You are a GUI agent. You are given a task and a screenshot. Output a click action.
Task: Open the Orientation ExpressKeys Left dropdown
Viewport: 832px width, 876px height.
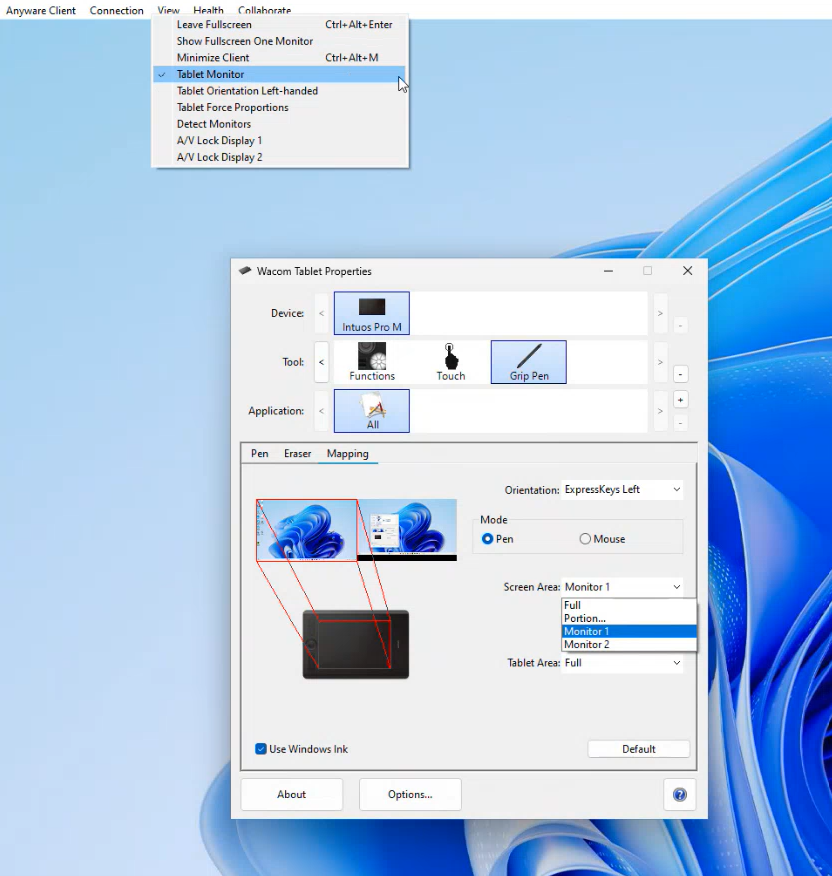(x=622, y=490)
